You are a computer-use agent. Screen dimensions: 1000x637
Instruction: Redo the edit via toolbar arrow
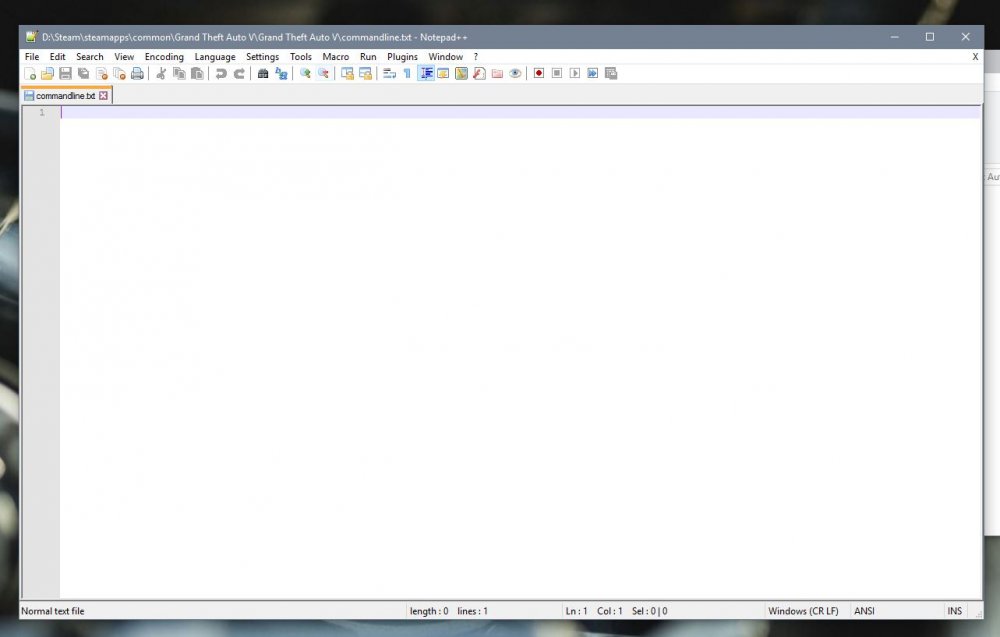point(239,73)
